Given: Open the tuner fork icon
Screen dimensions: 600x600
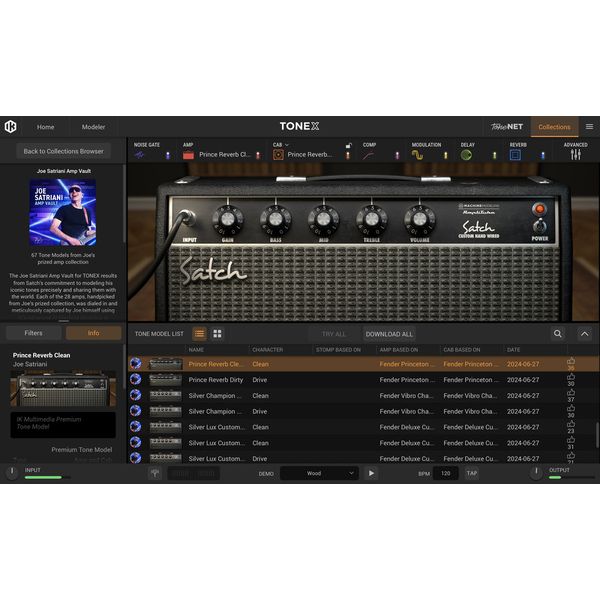Looking at the screenshot, I should 155,473.
